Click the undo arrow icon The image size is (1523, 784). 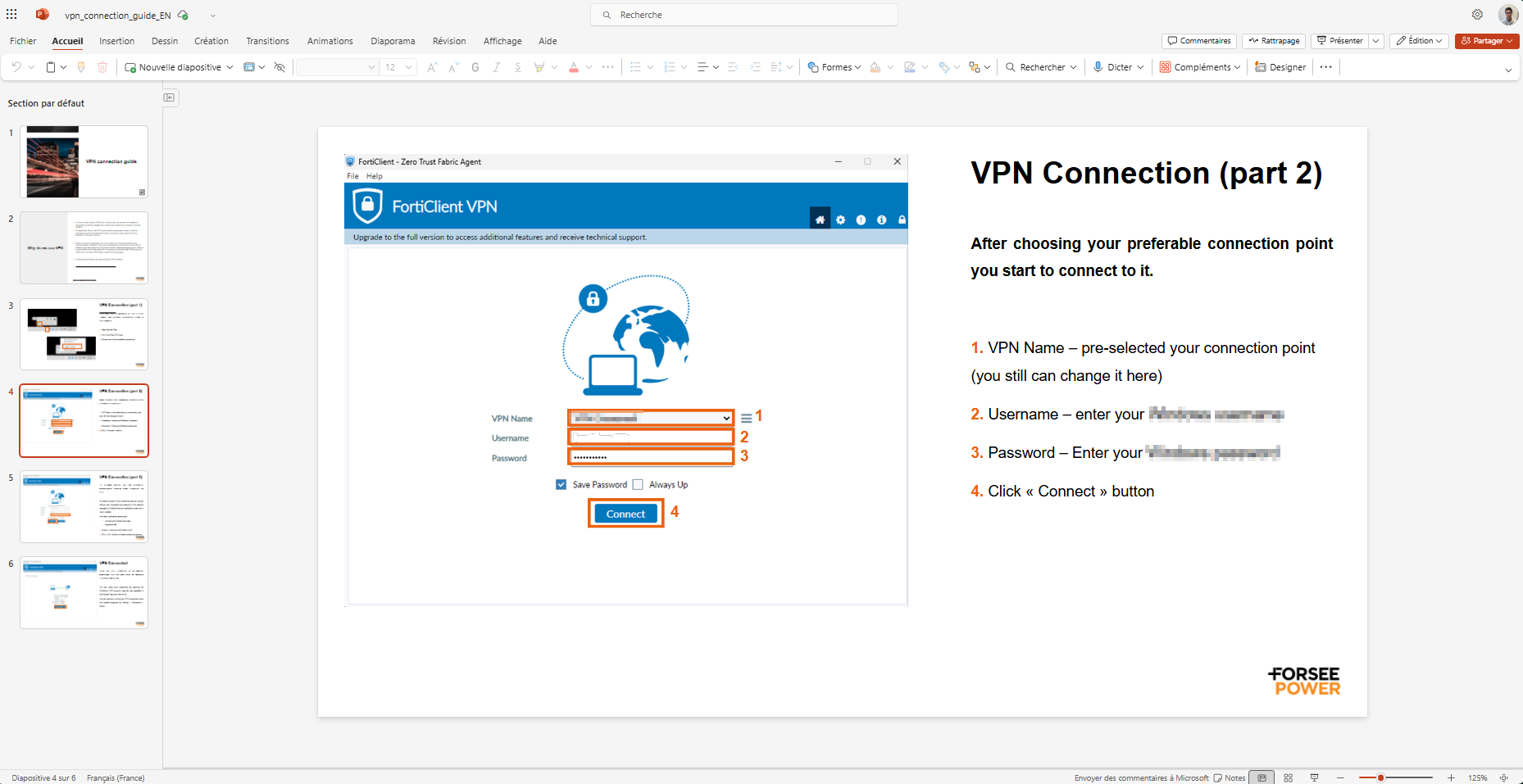point(16,67)
